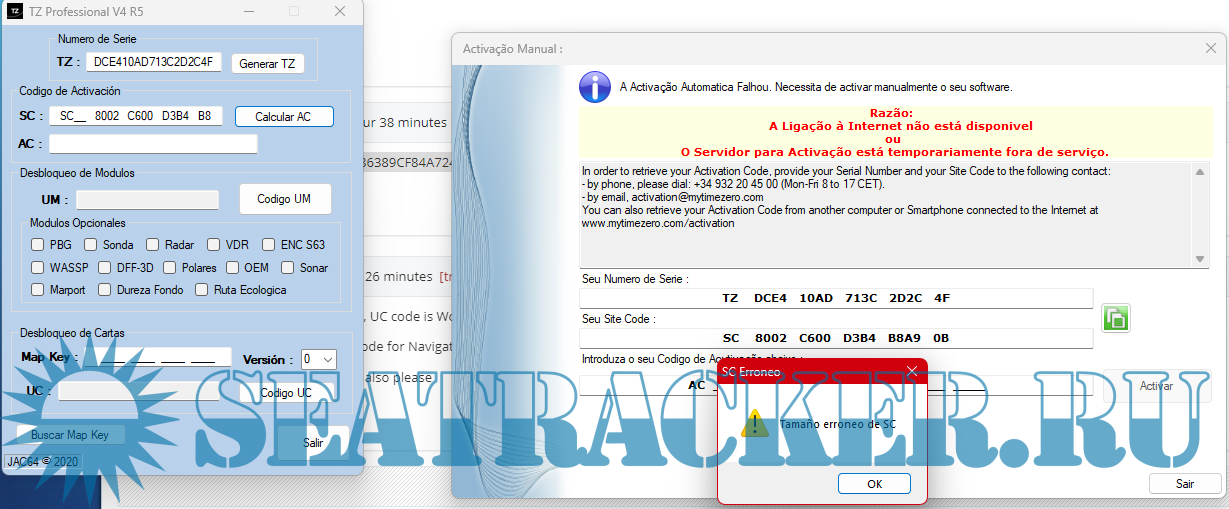Click the Sair button in activation window

click(x=1184, y=484)
